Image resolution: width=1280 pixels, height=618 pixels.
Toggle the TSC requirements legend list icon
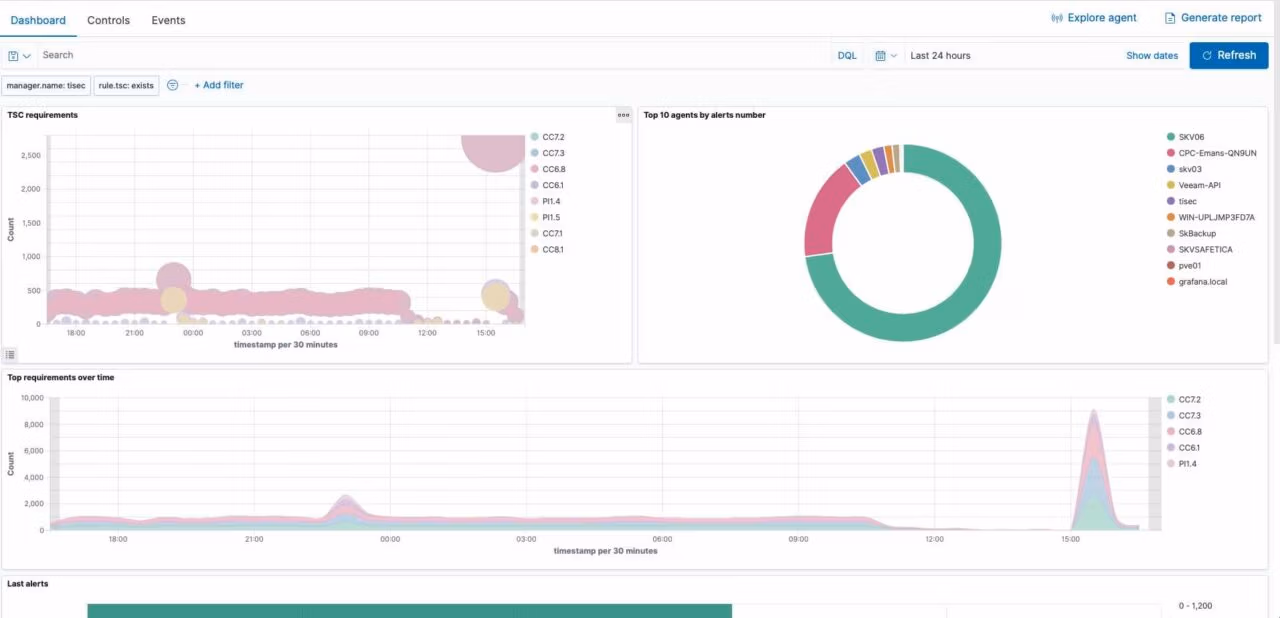coord(10,354)
